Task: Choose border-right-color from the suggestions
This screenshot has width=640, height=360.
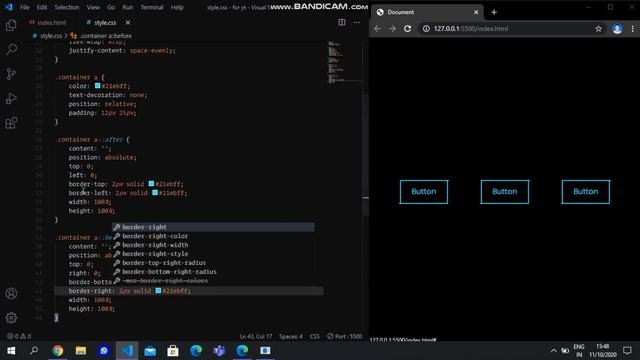Action: click(x=213, y=236)
